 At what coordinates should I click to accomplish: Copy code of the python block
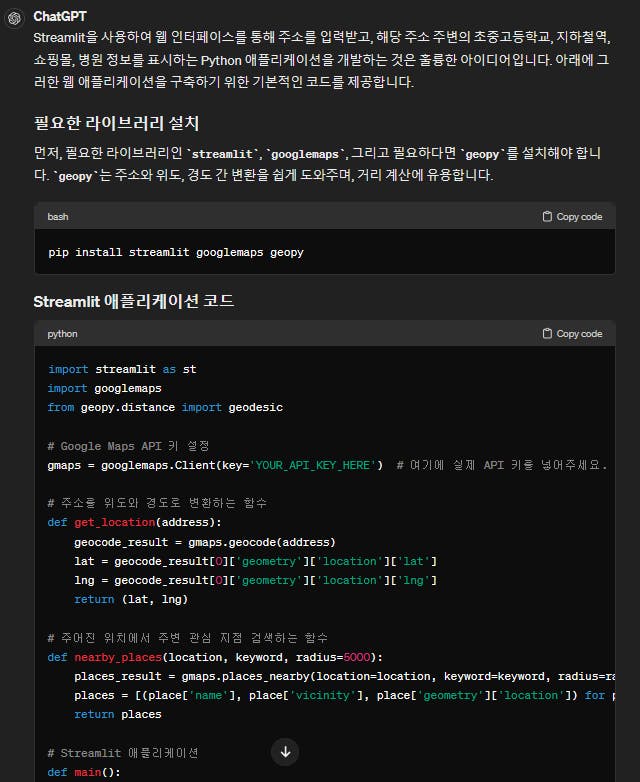coord(572,334)
